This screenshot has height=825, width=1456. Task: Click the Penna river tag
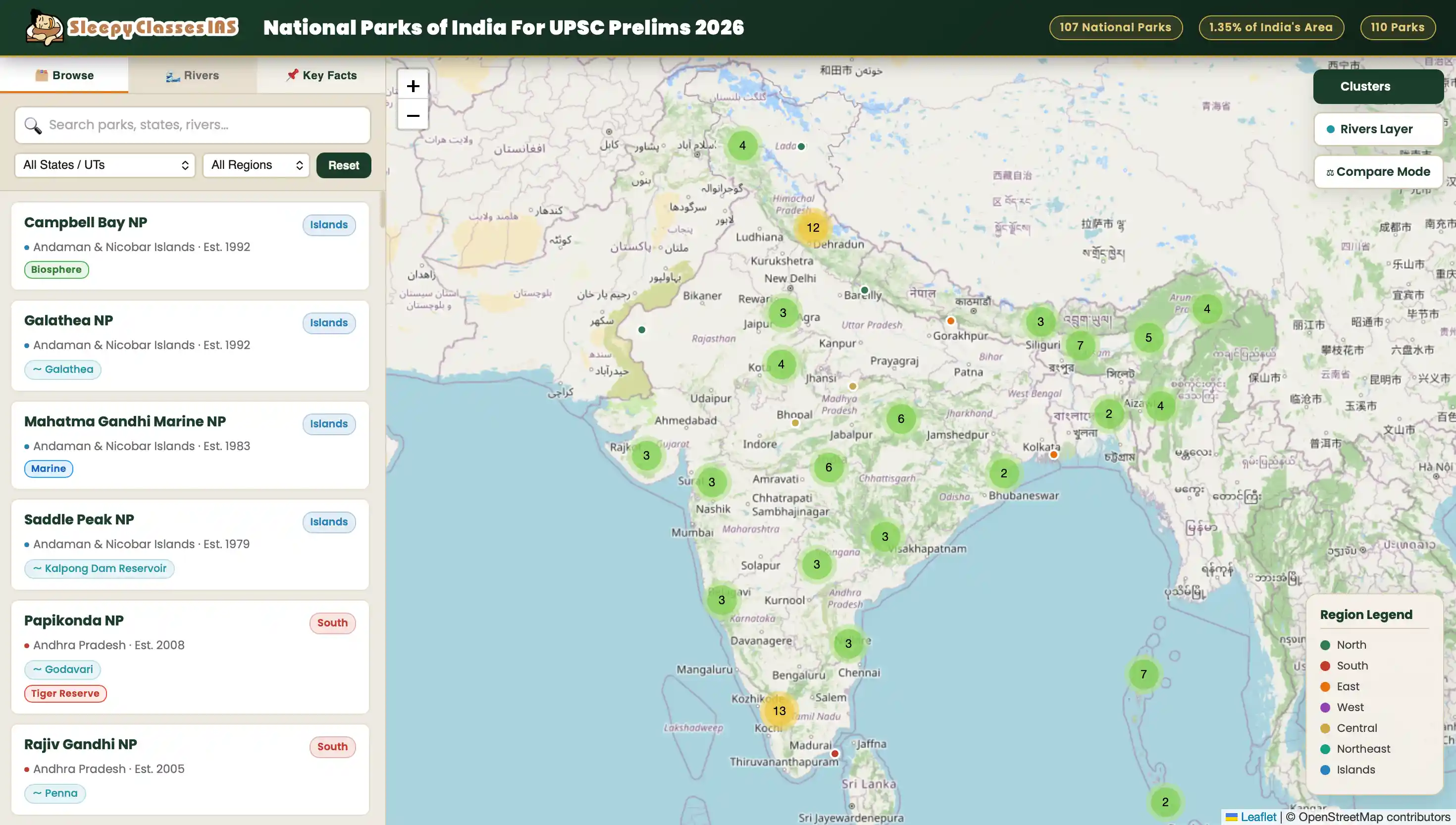(x=55, y=793)
